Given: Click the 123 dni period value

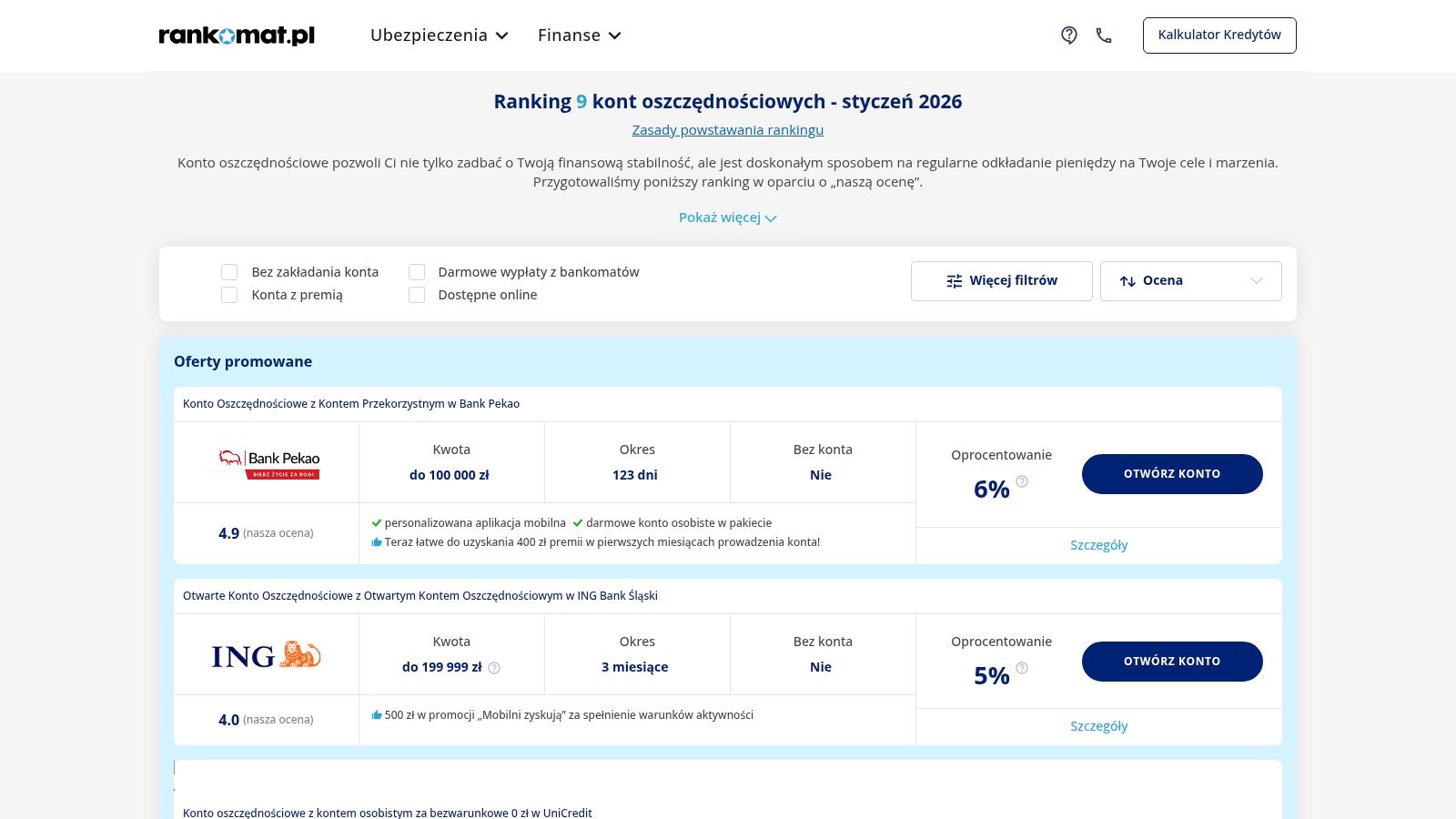Looking at the screenshot, I should (635, 475).
